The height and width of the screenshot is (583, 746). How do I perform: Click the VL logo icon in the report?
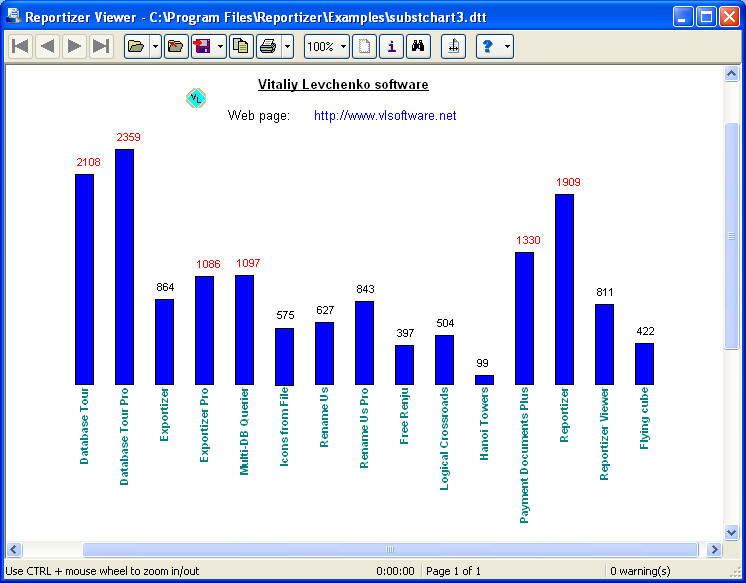(196, 98)
